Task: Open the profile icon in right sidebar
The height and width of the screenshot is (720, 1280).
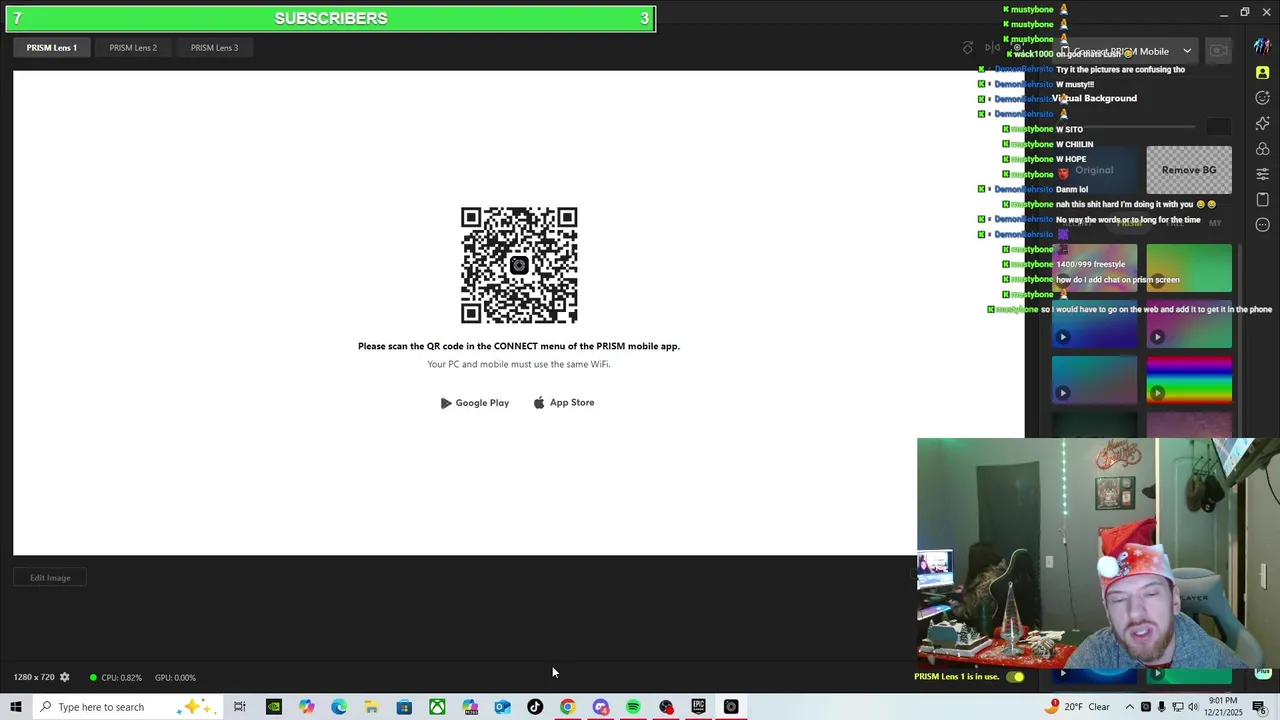Action: tap(1263, 73)
